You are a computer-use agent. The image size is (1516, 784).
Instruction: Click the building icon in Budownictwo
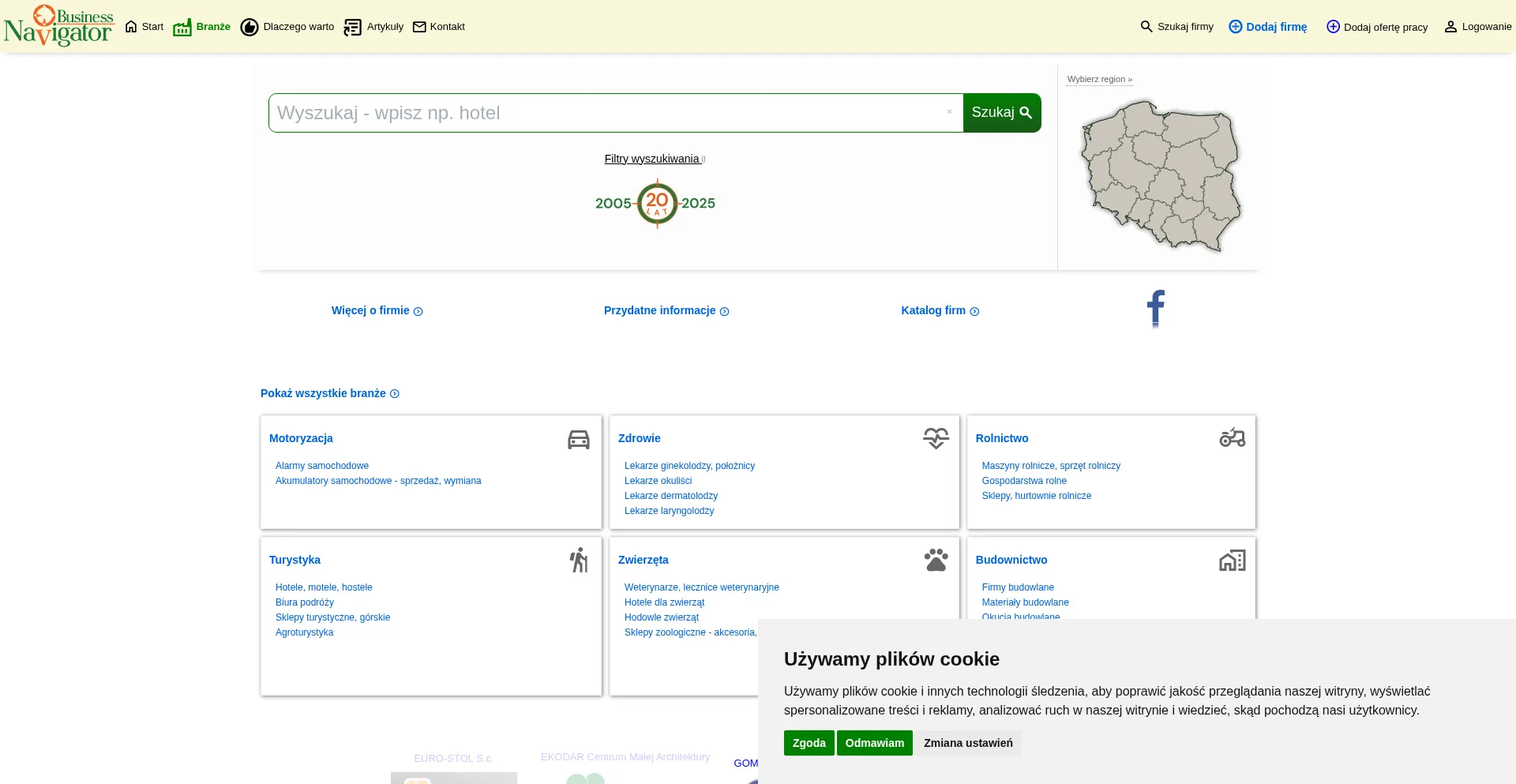(x=1232, y=561)
